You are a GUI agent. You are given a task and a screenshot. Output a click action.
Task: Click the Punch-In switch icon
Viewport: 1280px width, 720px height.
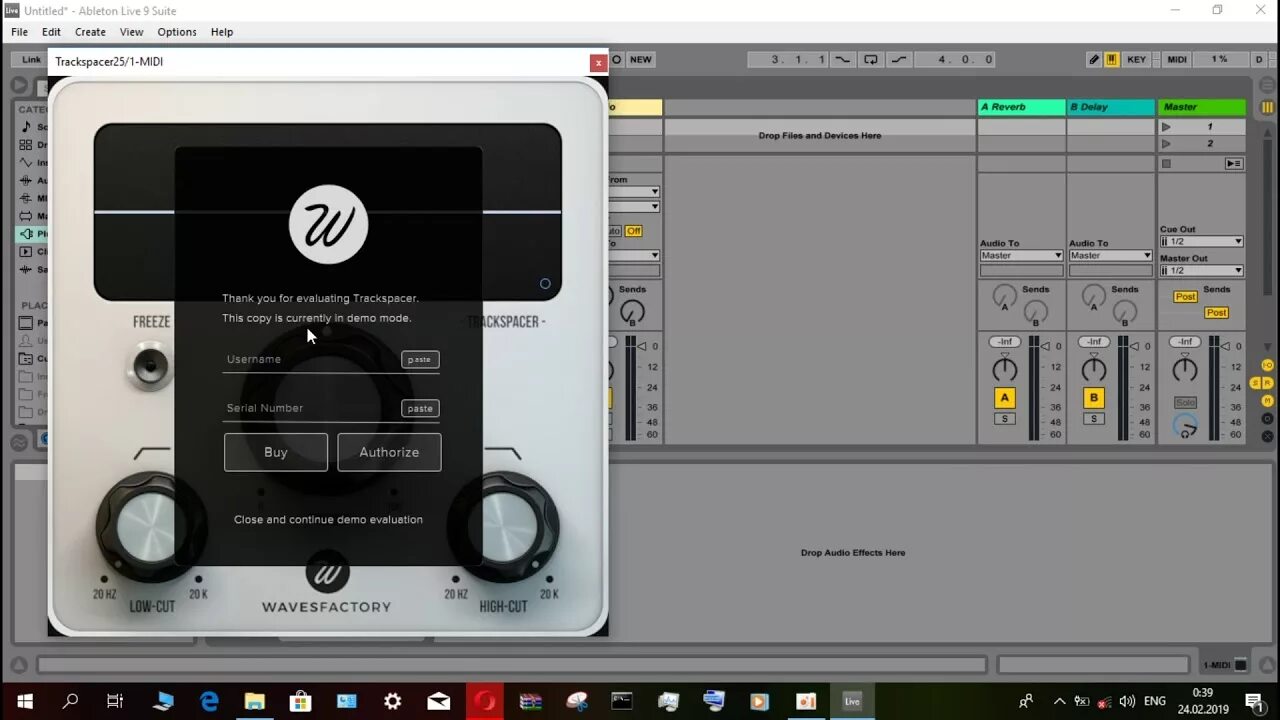pyautogui.click(x=843, y=59)
